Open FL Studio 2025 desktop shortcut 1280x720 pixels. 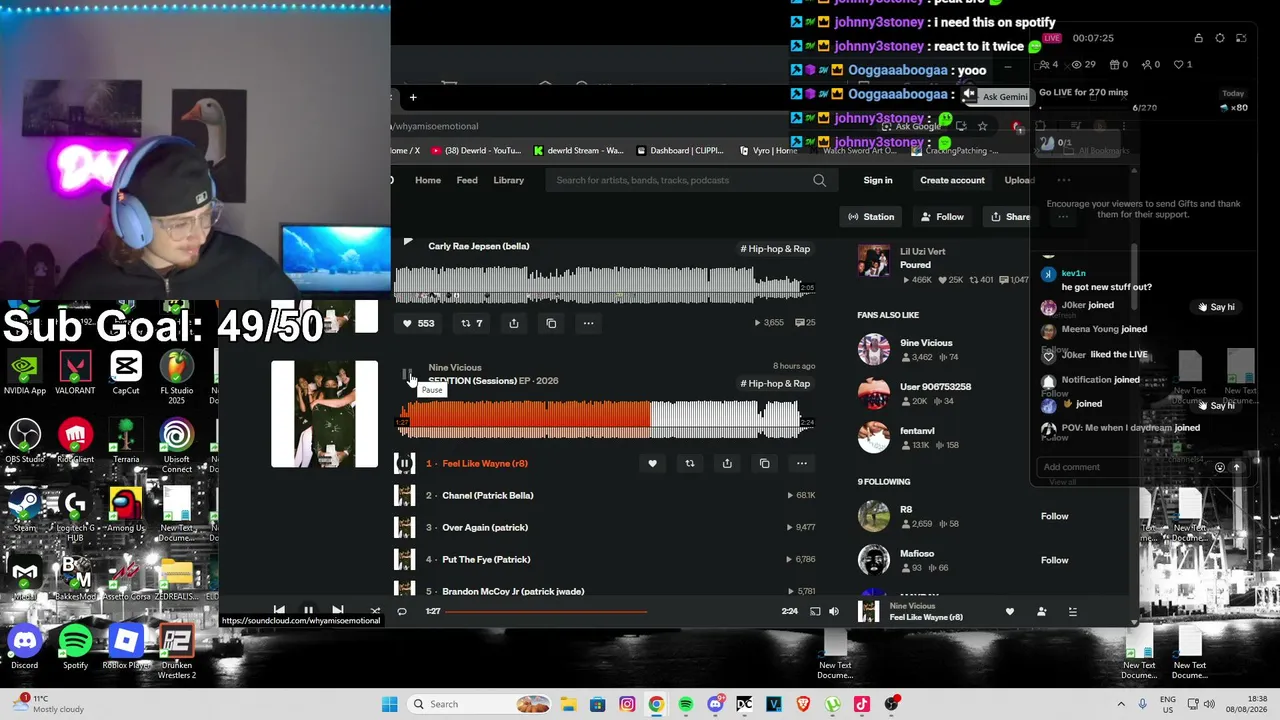click(176, 375)
